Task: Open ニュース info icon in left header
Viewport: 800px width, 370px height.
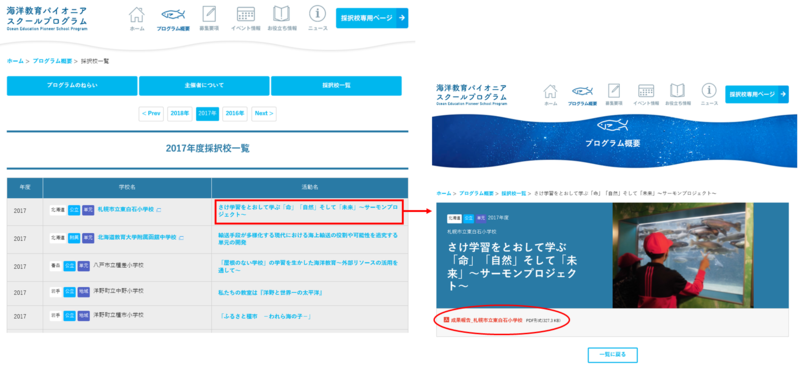Action: pyautogui.click(x=317, y=18)
